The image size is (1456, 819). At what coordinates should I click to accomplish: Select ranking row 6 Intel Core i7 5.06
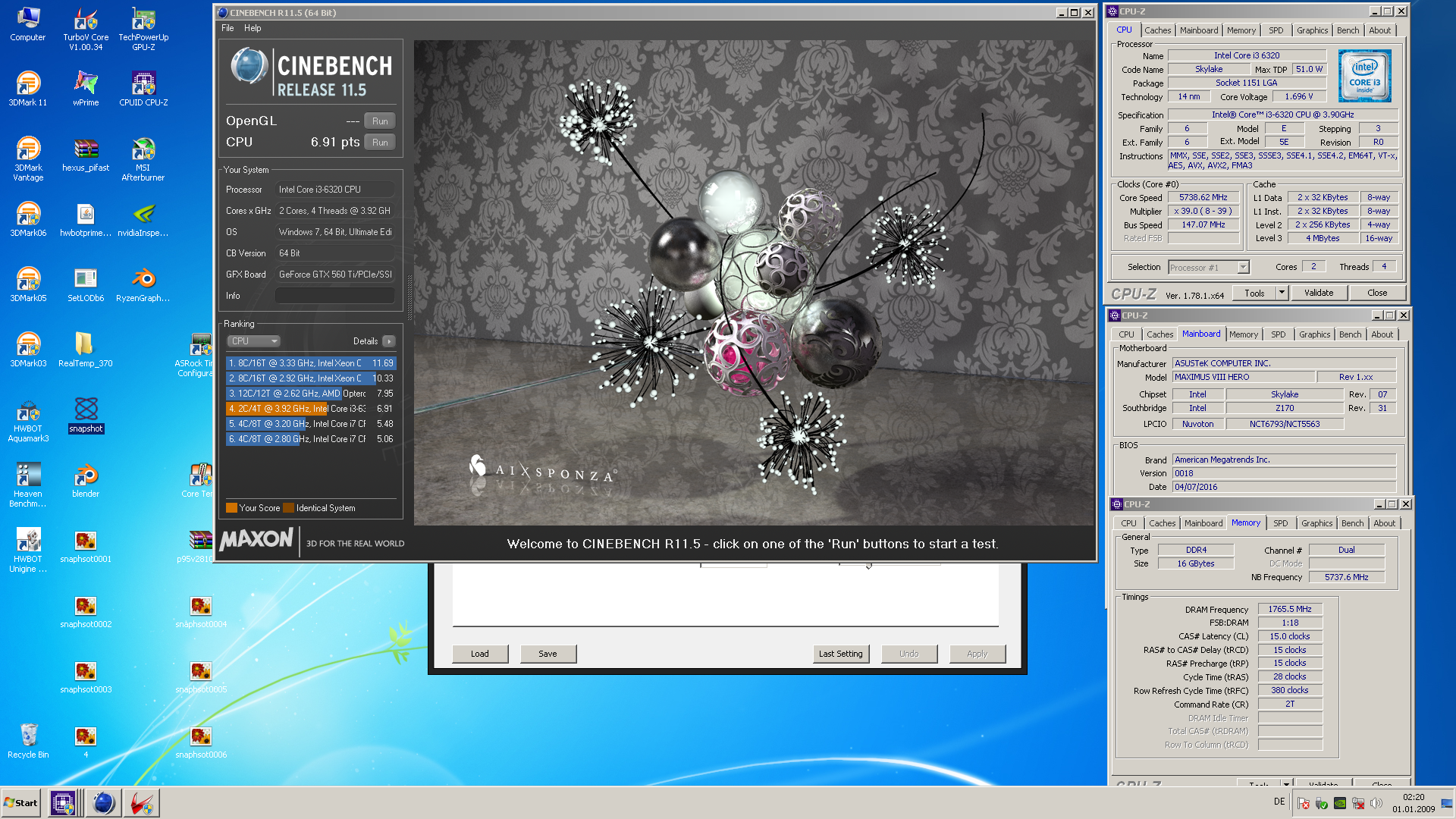311,439
